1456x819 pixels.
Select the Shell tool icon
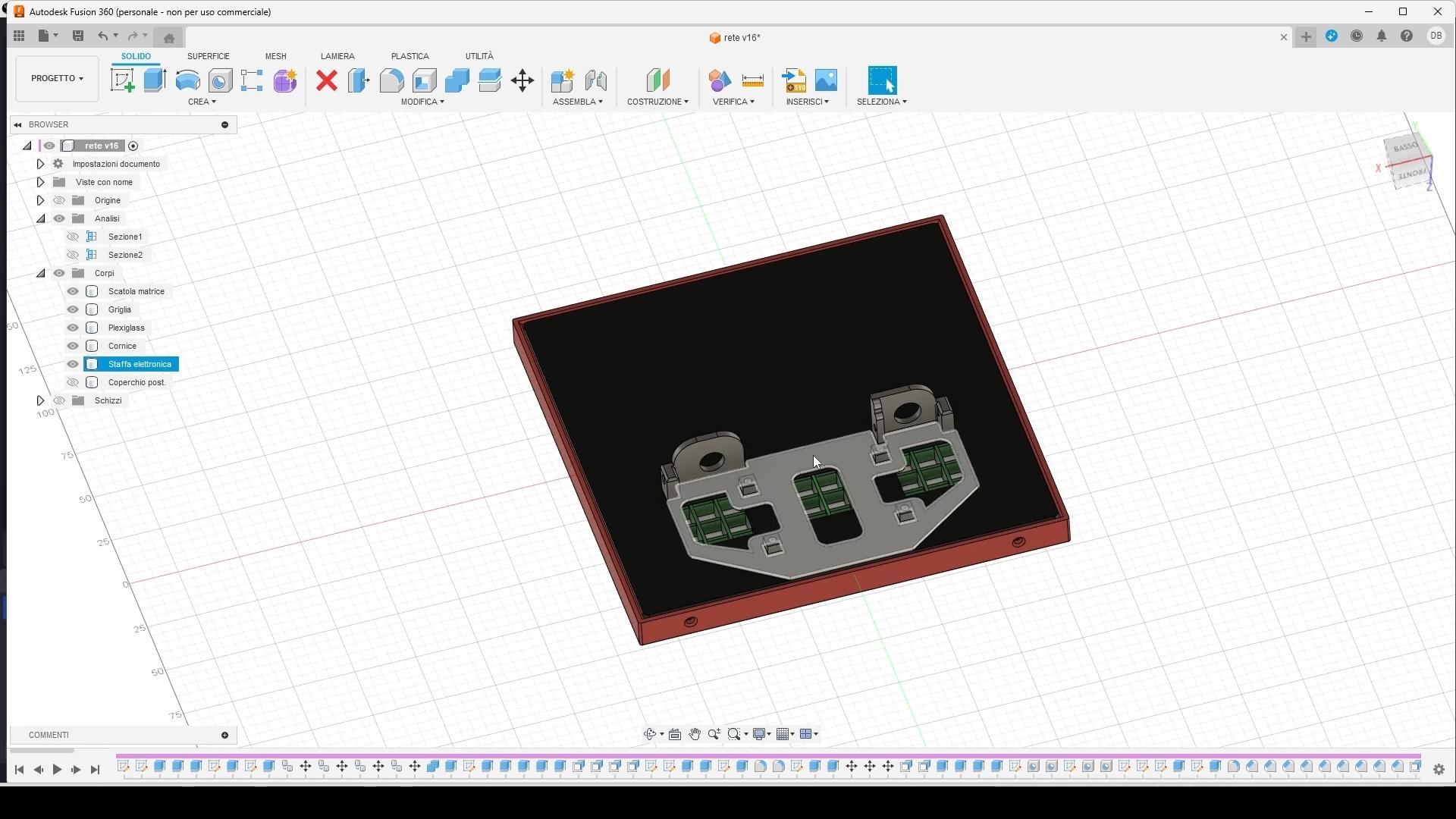pyautogui.click(x=425, y=80)
